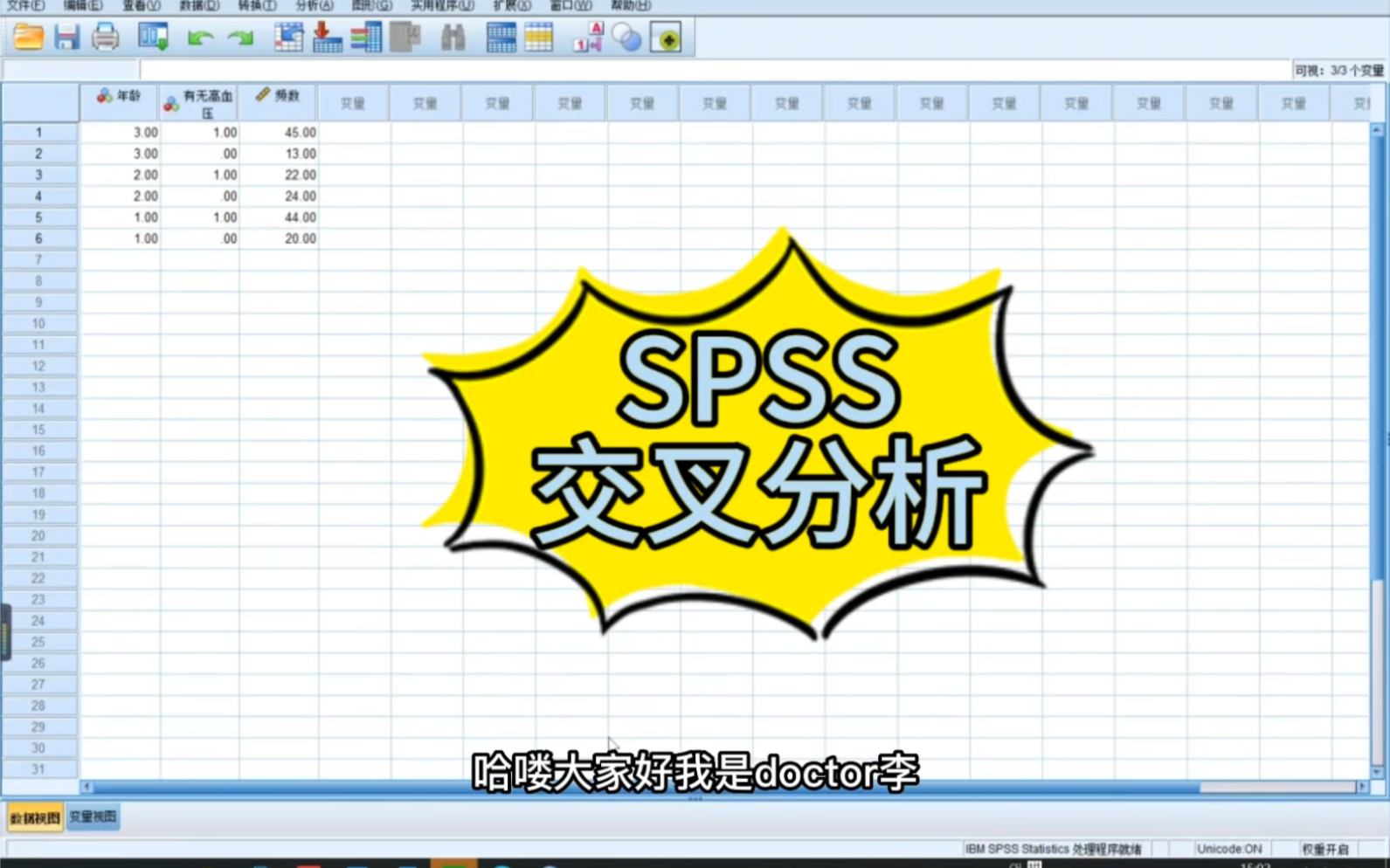
Task: Open the Recall recent dialogs icon
Action: click(x=153, y=38)
